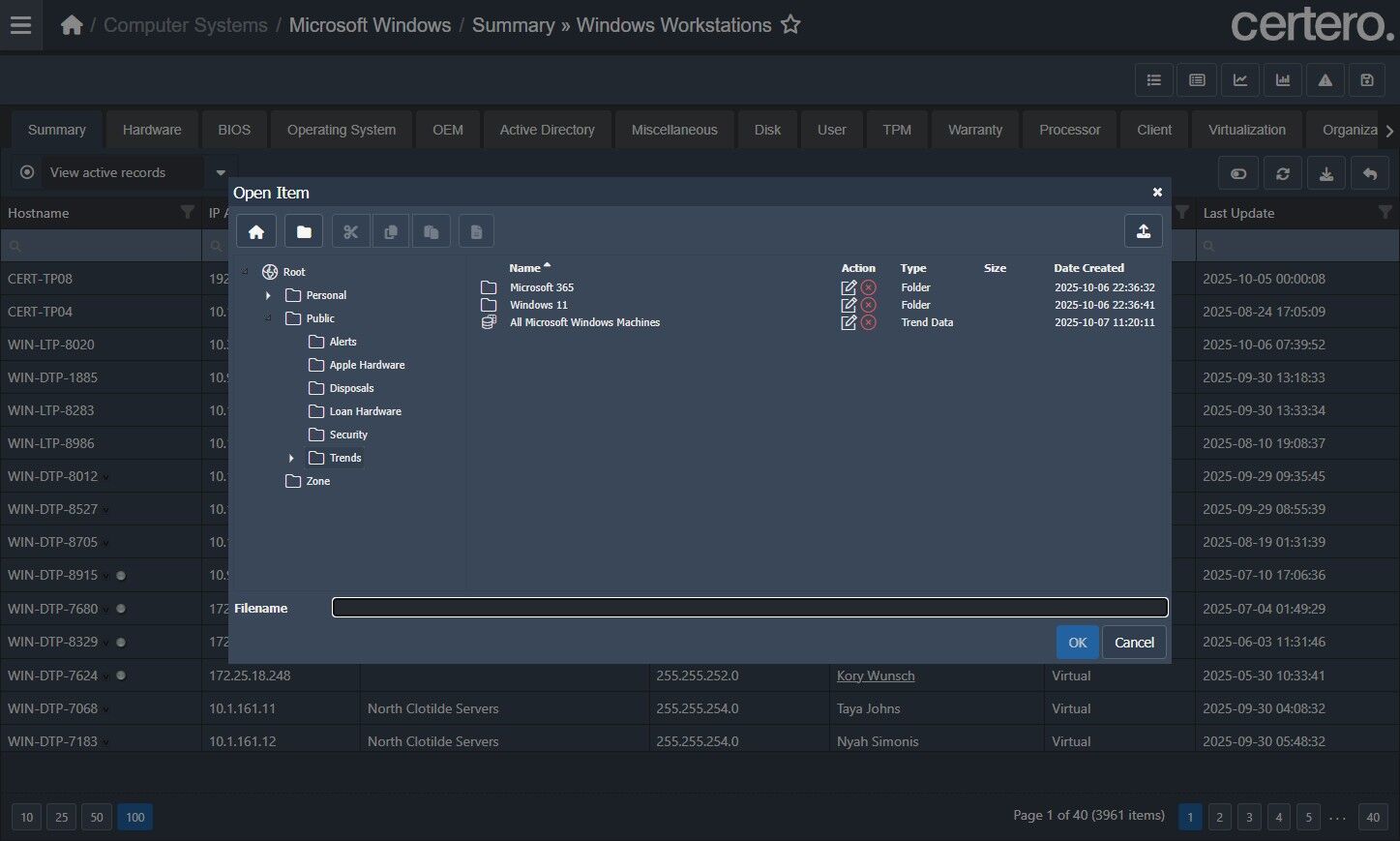Image resolution: width=1400 pixels, height=841 pixels.
Task: Click the refresh icon above the table
Action: [x=1282, y=174]
